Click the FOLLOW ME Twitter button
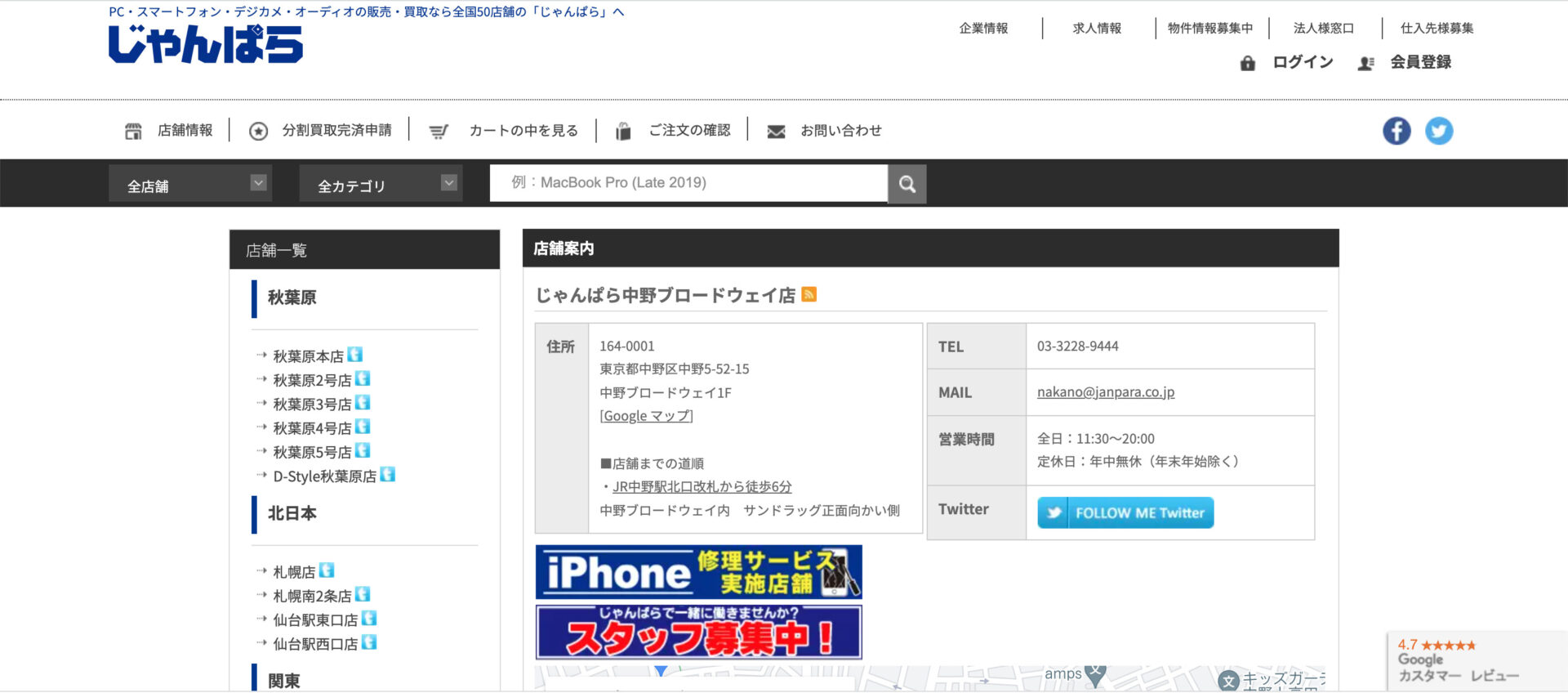The height and width of the screenshot is (693, 1568). 1125,512
